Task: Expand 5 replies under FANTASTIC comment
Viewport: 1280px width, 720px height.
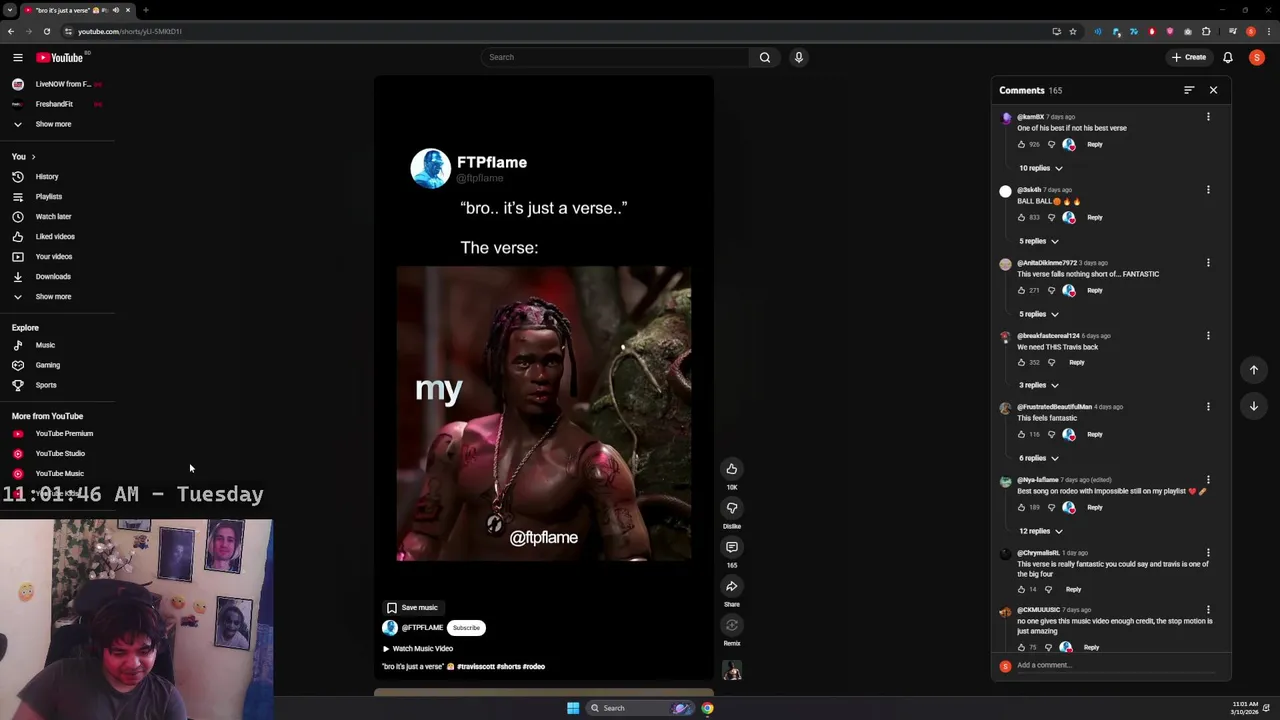Action: pos(1039,314)
